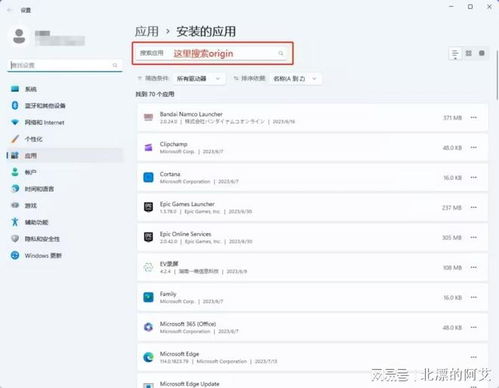
Task: Open more options for Cortana
Action: 474,177
